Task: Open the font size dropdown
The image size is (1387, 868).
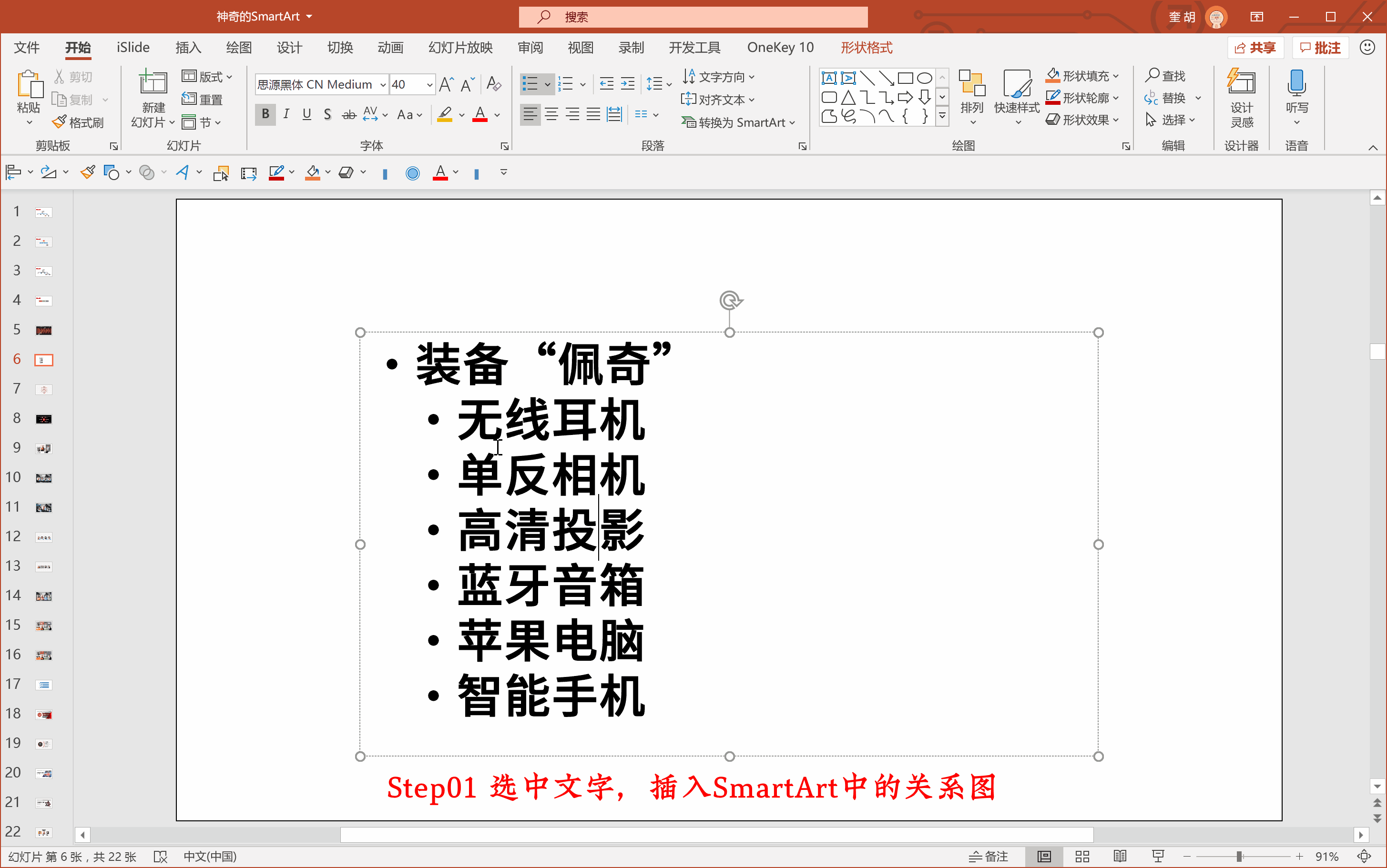Action: (429, 85)
